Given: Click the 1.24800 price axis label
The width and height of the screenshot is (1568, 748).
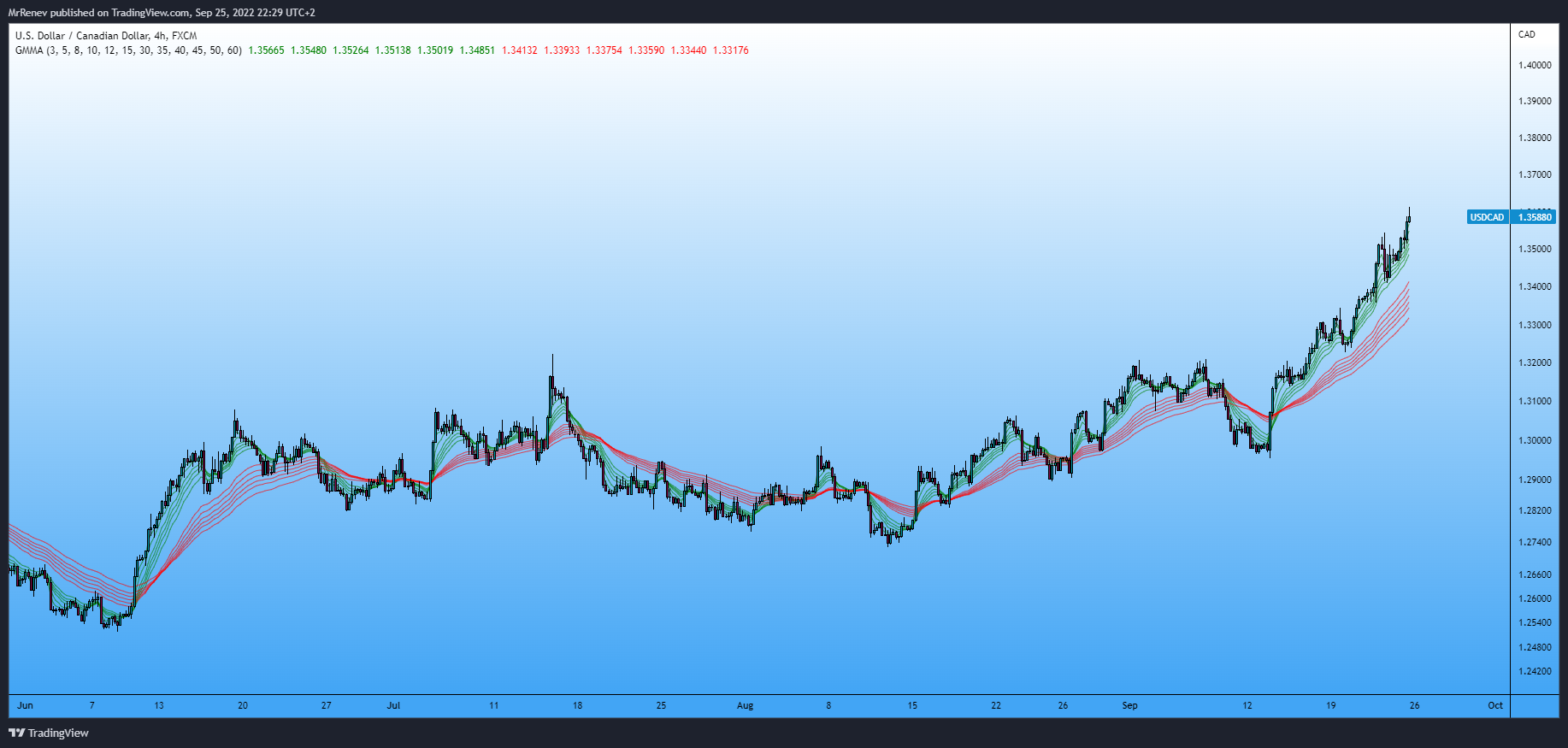Looking at the screenshot, I should pos(1535,647).
